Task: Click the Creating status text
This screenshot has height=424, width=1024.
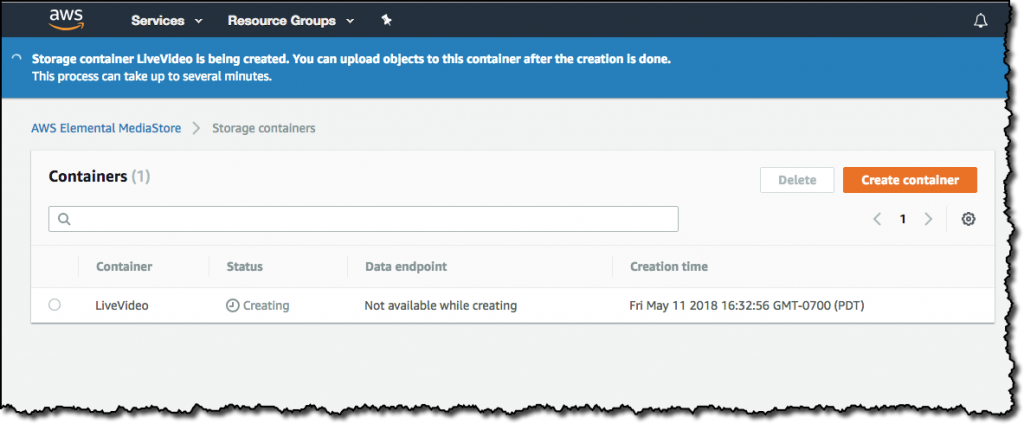Action: [266, 305]
